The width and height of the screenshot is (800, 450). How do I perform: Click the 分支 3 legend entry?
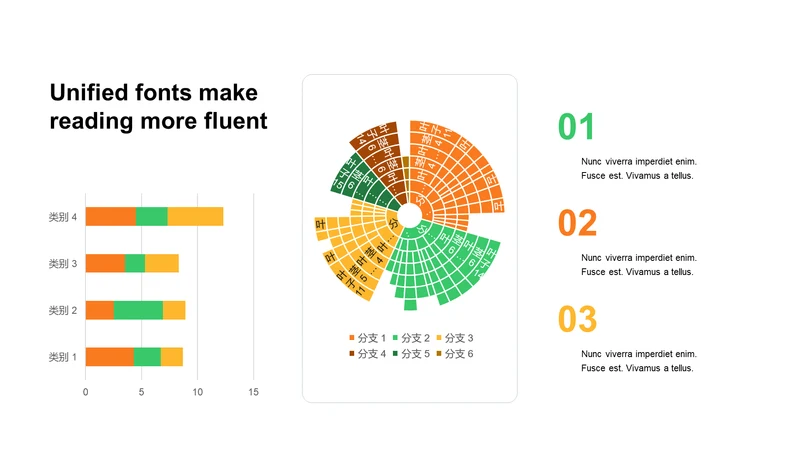pyautogui.click(x=455, y=338)
